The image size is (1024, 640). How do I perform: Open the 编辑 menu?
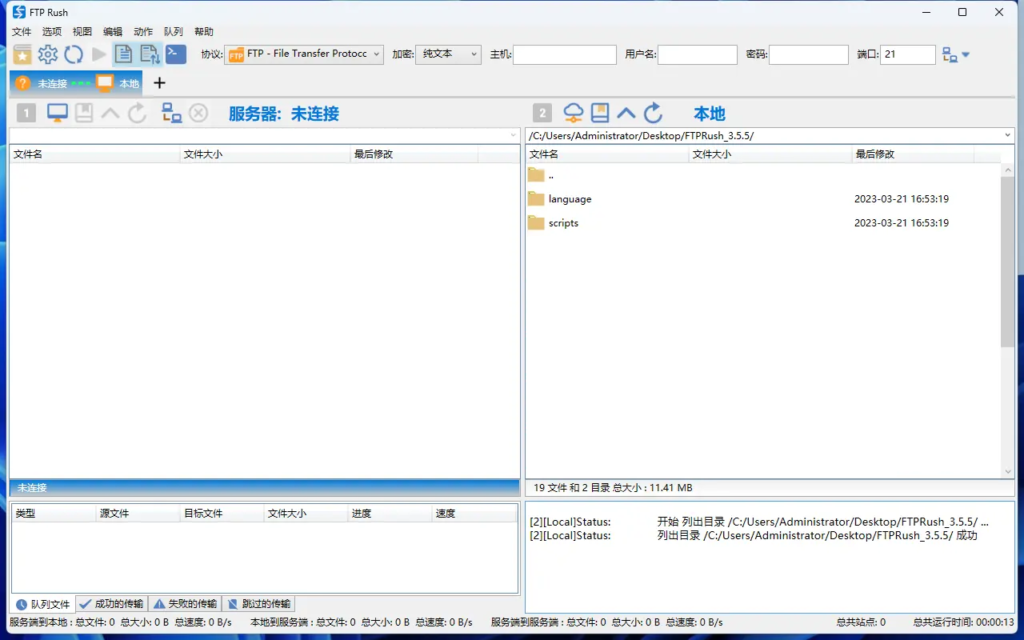(113, 31)
